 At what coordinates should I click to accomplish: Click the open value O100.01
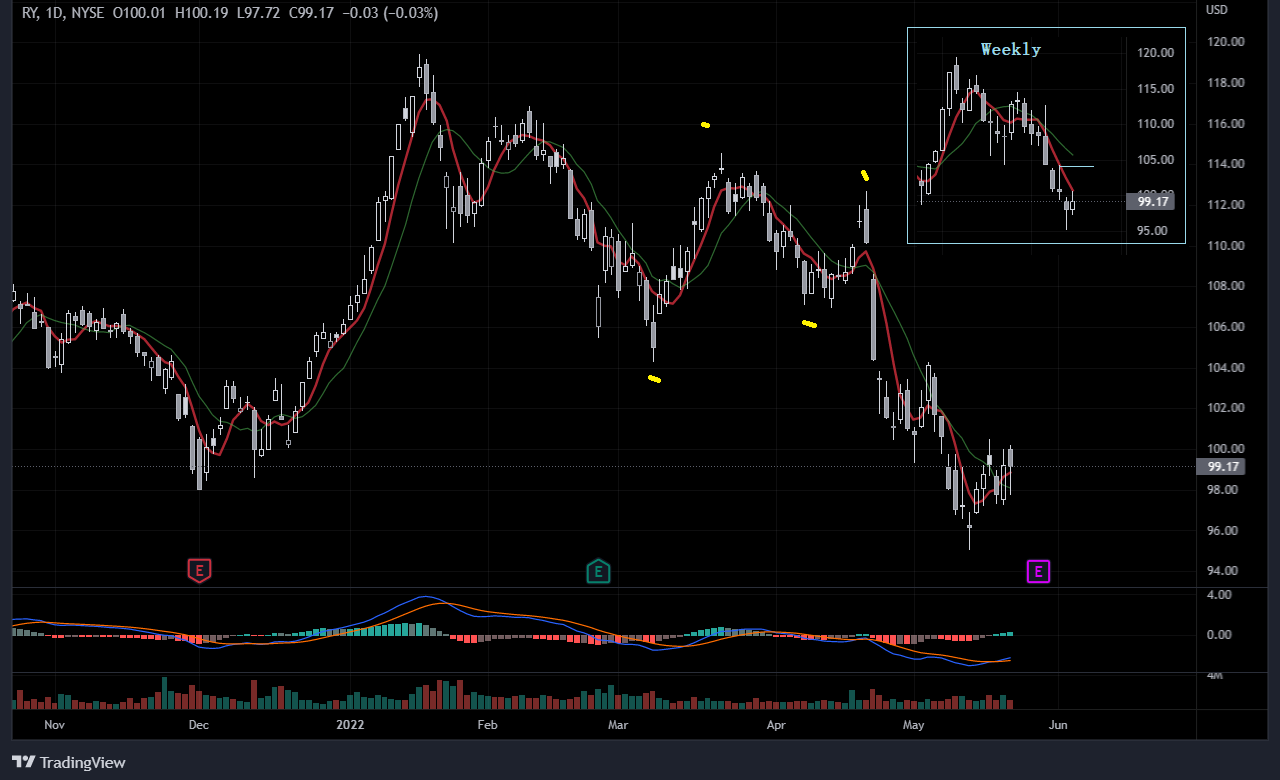click(x=141, y=13)
